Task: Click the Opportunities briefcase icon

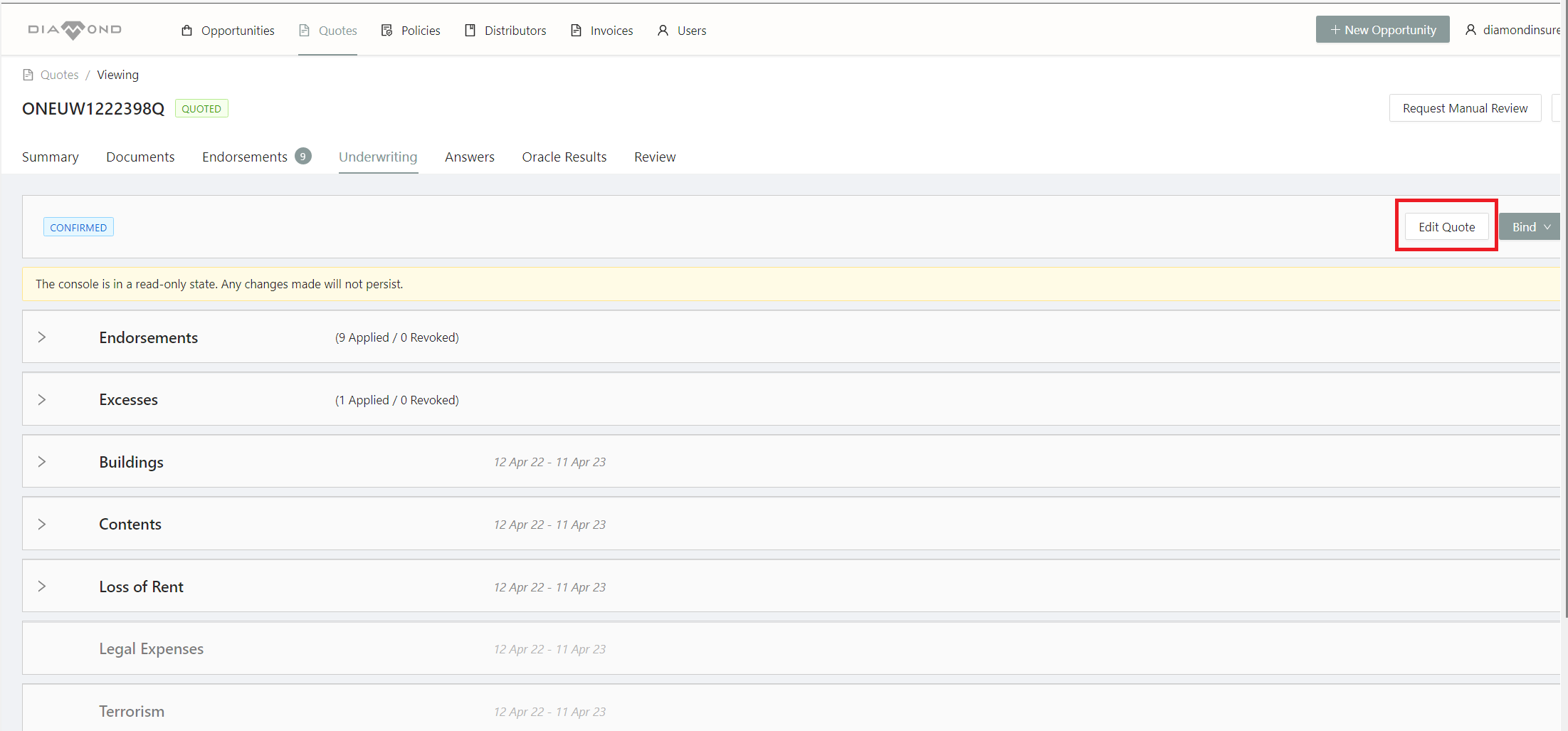Action: (187, 31)
